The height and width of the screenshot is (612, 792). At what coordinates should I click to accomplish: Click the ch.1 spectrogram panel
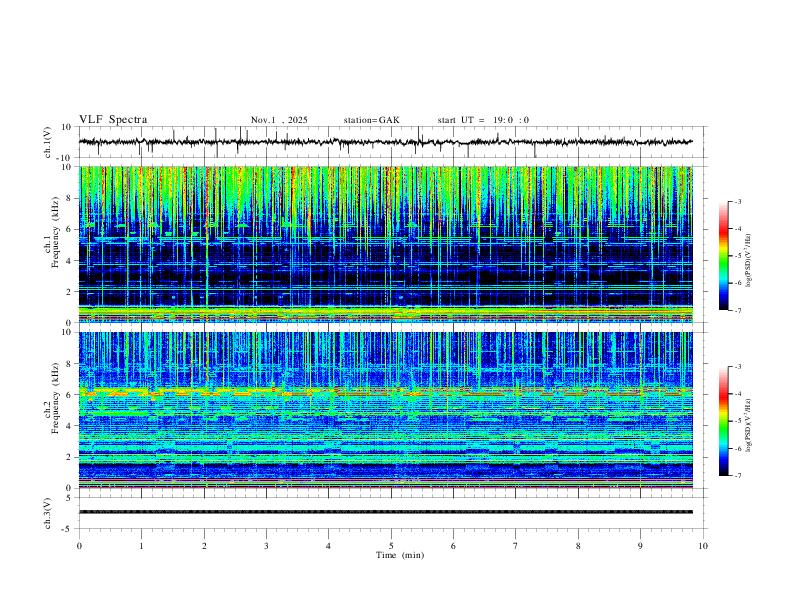click(385, 244)
